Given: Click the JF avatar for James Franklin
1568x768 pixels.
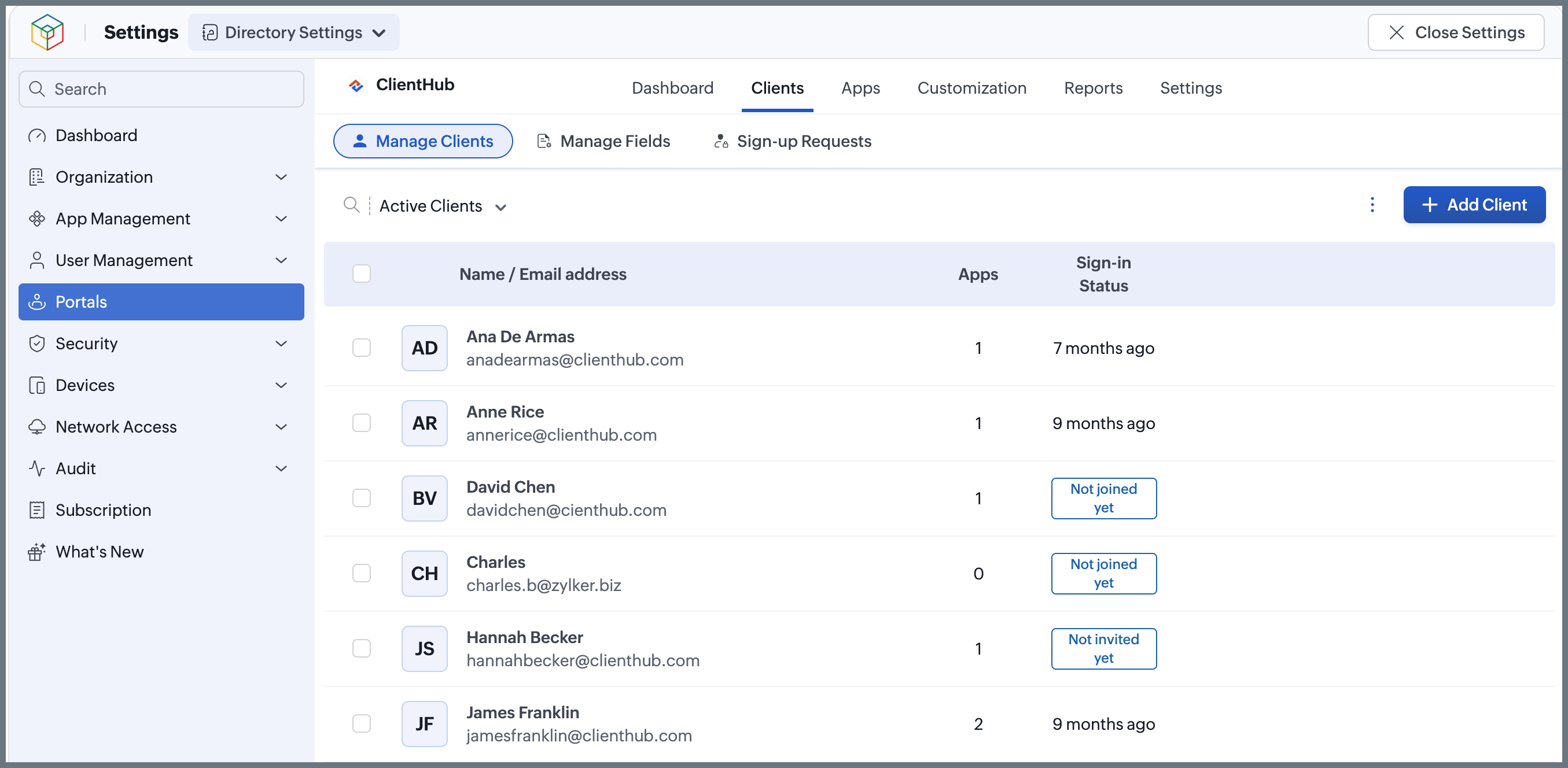Looking at the screenshot, I should (x=424, y=723).
